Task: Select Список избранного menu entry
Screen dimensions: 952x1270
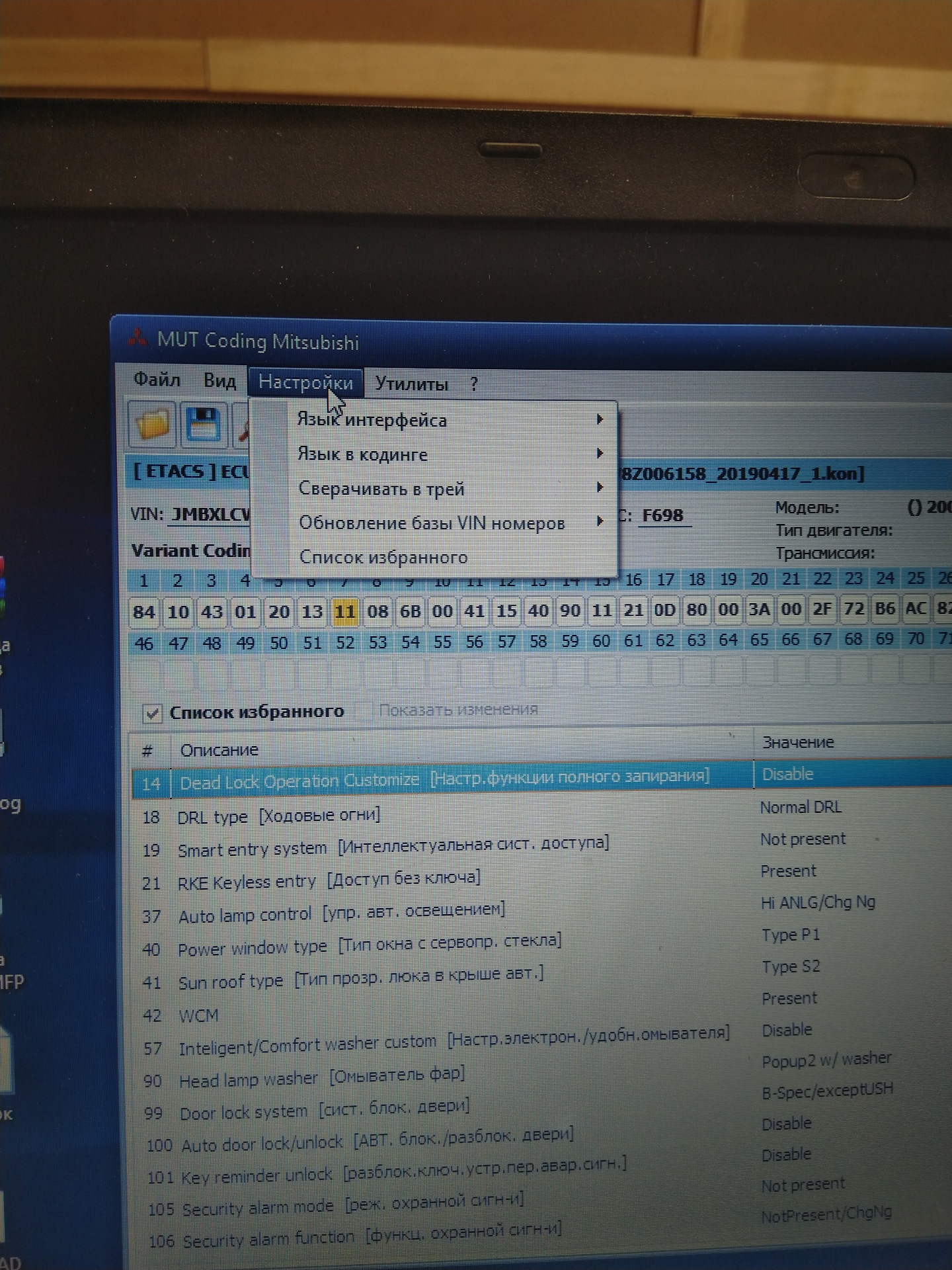Action: (x=383, y=557)
